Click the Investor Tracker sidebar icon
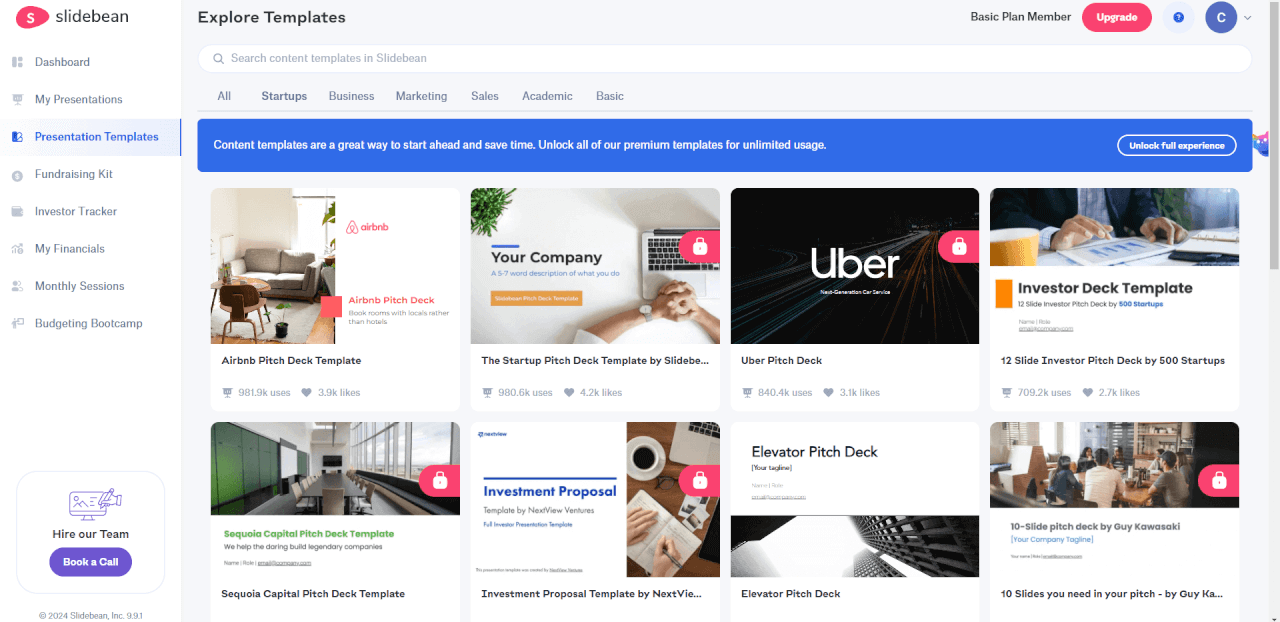Screen dimensions: 1280x622 (17, 211)
